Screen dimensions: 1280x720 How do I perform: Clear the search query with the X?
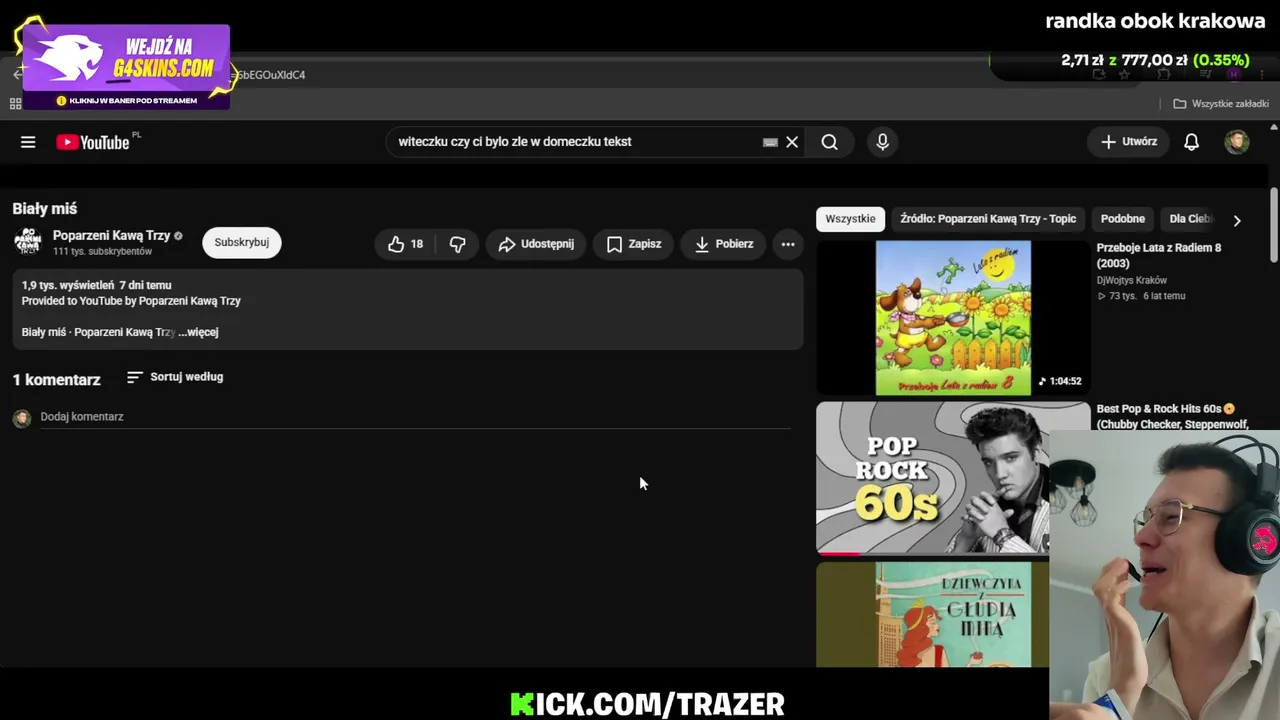tap(792, 142)
